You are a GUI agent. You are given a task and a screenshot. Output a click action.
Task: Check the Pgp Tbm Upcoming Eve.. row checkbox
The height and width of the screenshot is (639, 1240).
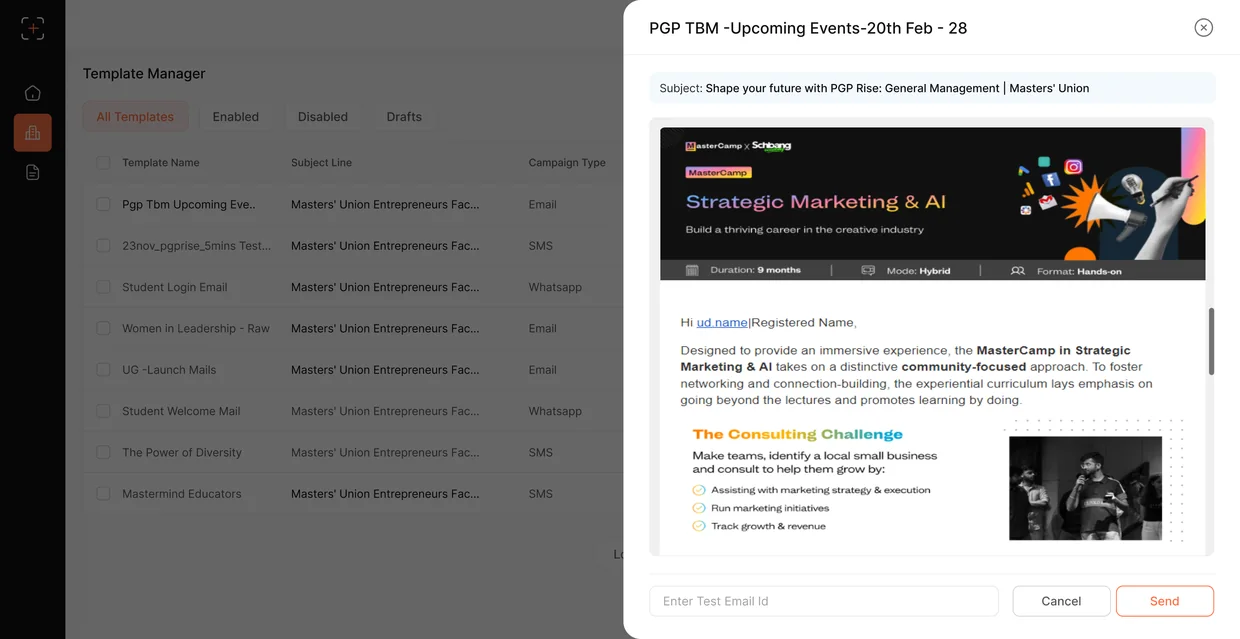(103, 204)
